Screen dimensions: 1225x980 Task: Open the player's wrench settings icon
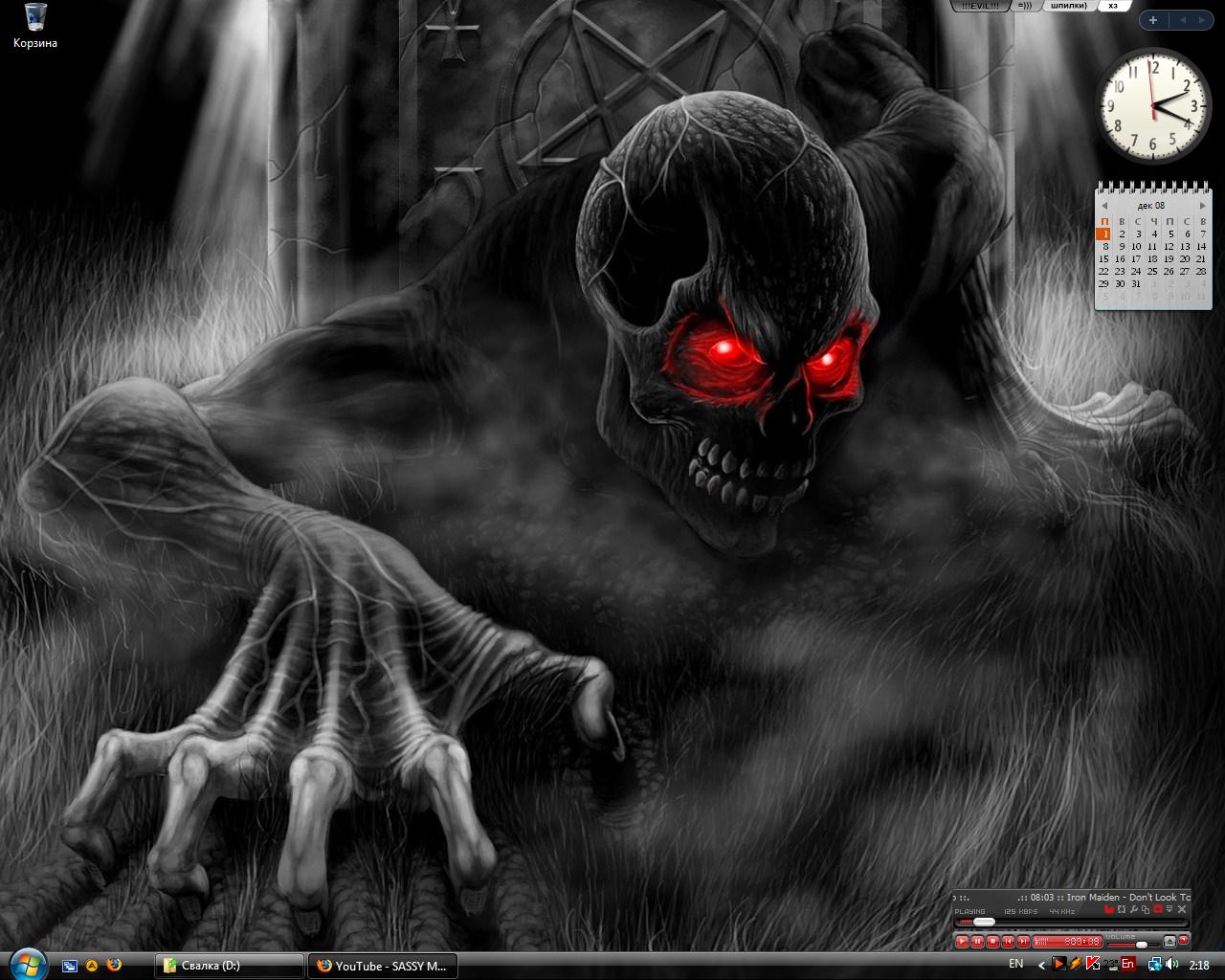pyautogui.click(x=1133, y=908)
